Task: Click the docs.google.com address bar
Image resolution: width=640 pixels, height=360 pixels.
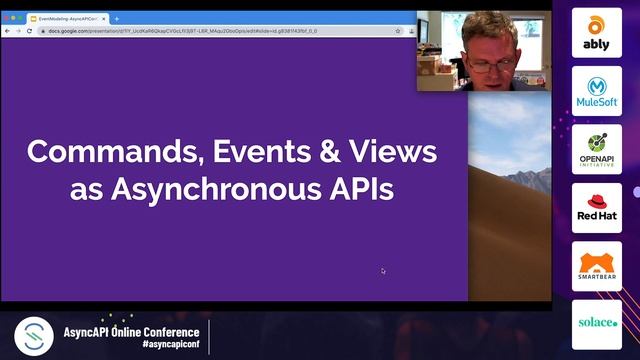Action: pyautogui.click(x=220, y=31)
